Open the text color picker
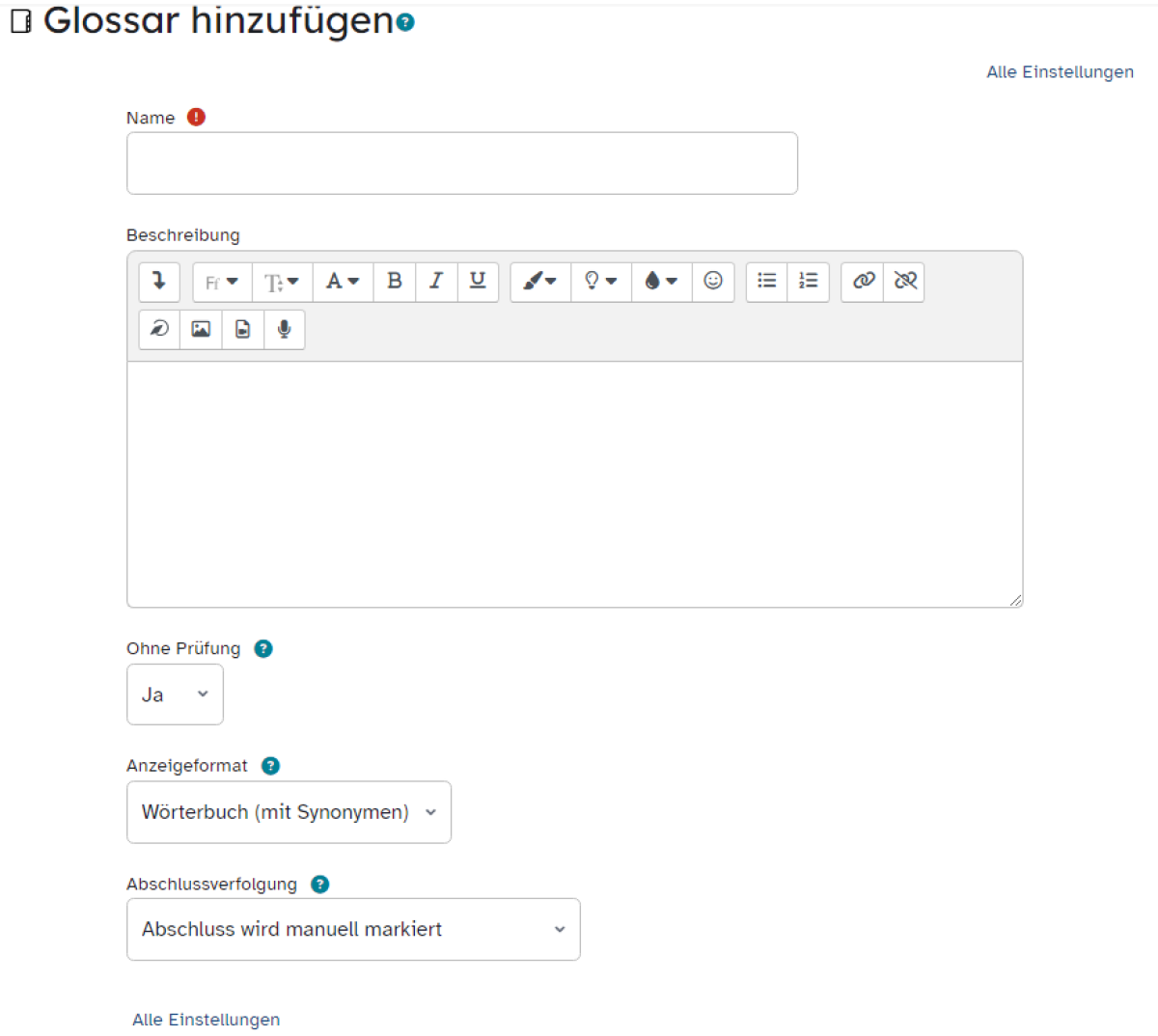The width and height of the screenshot is (1158, 1036). [x=343, y=282]
